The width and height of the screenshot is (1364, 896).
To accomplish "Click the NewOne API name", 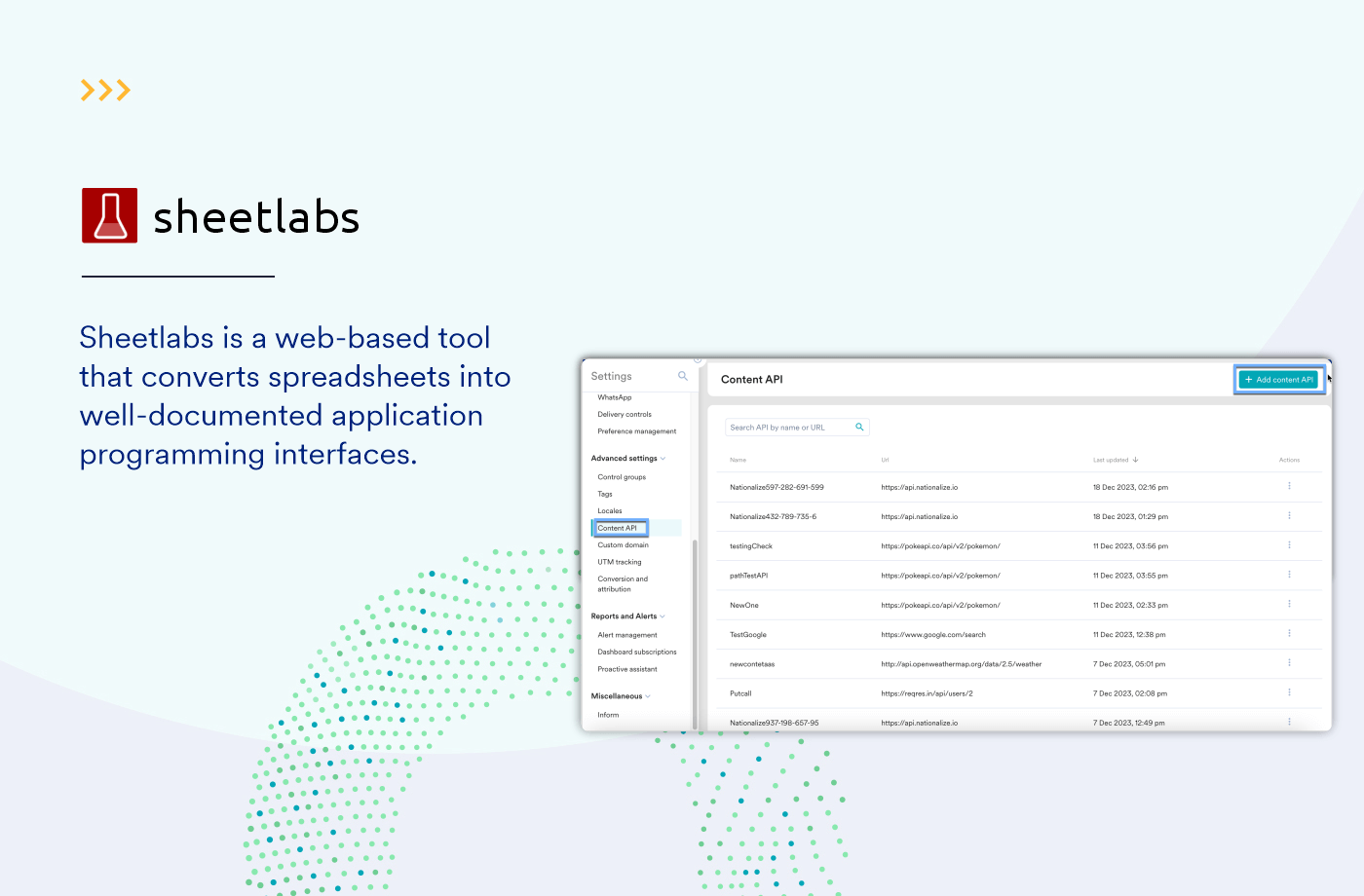I will [744, 605].
